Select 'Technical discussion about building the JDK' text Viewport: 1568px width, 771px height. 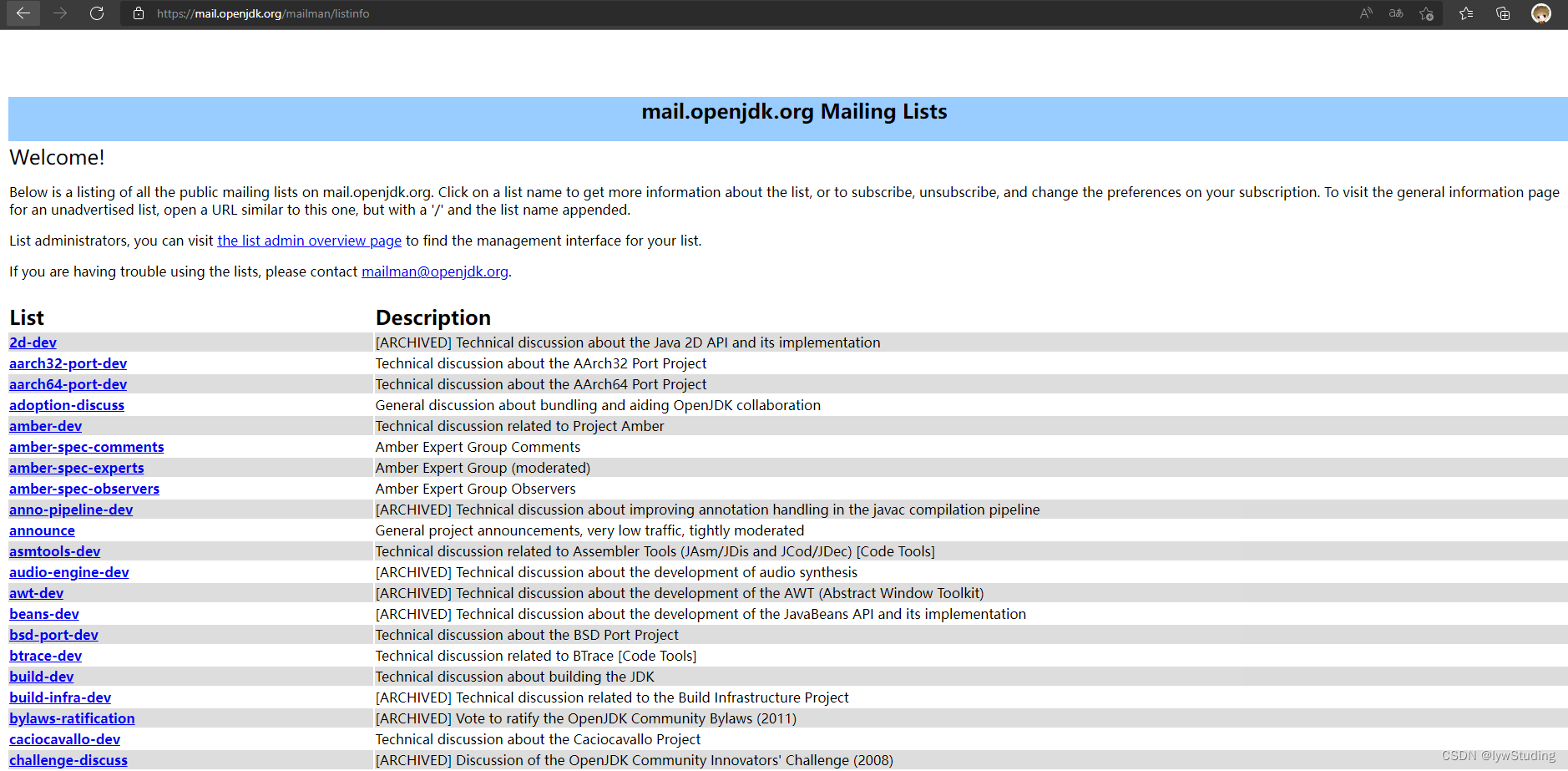(x=514, y=677)
